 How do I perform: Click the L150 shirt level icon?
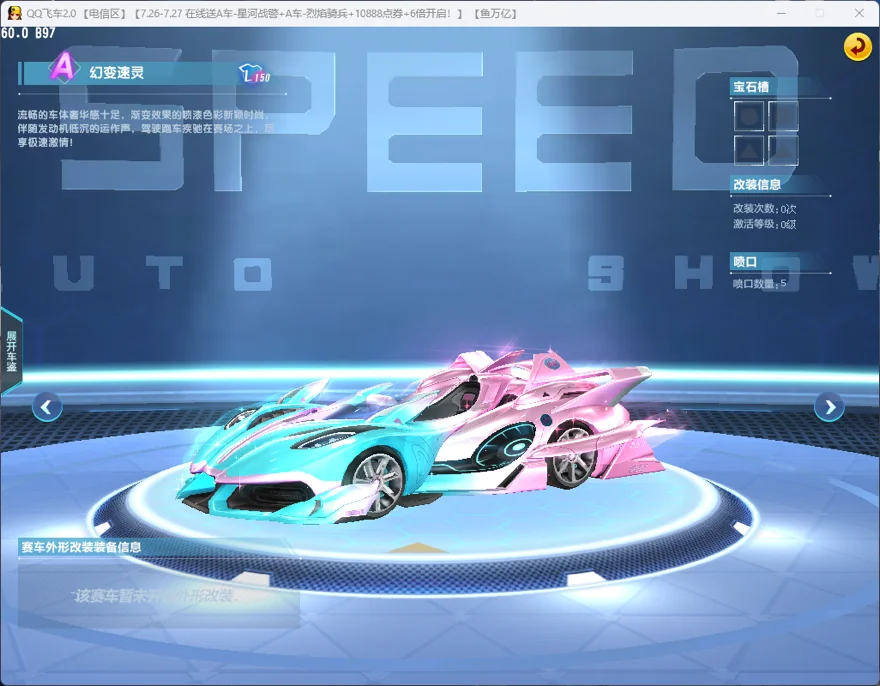tap(254, 74)
